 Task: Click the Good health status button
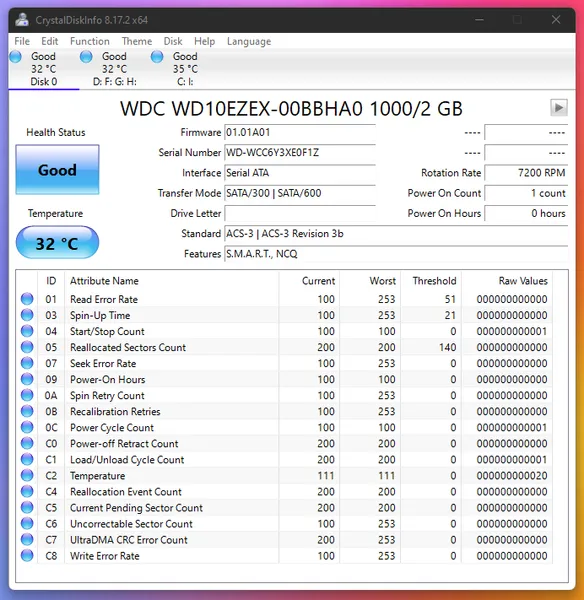[x=57, y=170]
